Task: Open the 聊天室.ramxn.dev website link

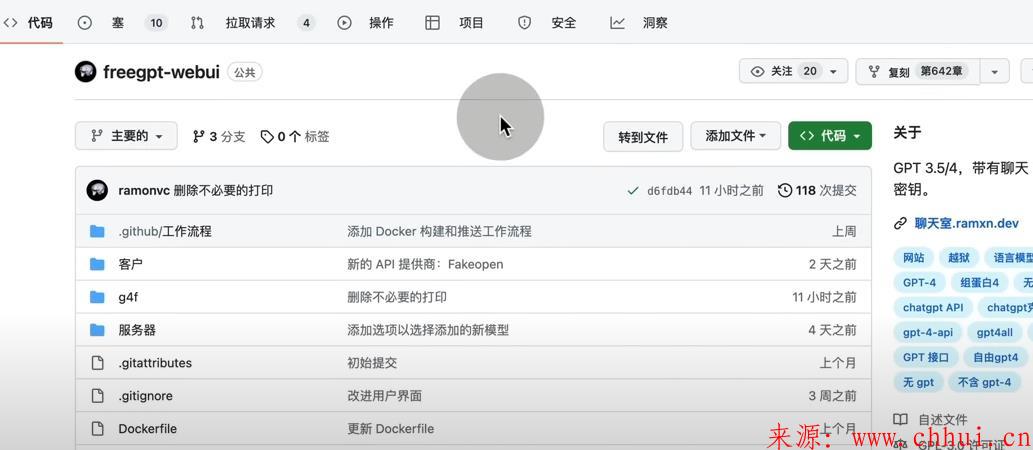Action: click(x=966, y=223)
